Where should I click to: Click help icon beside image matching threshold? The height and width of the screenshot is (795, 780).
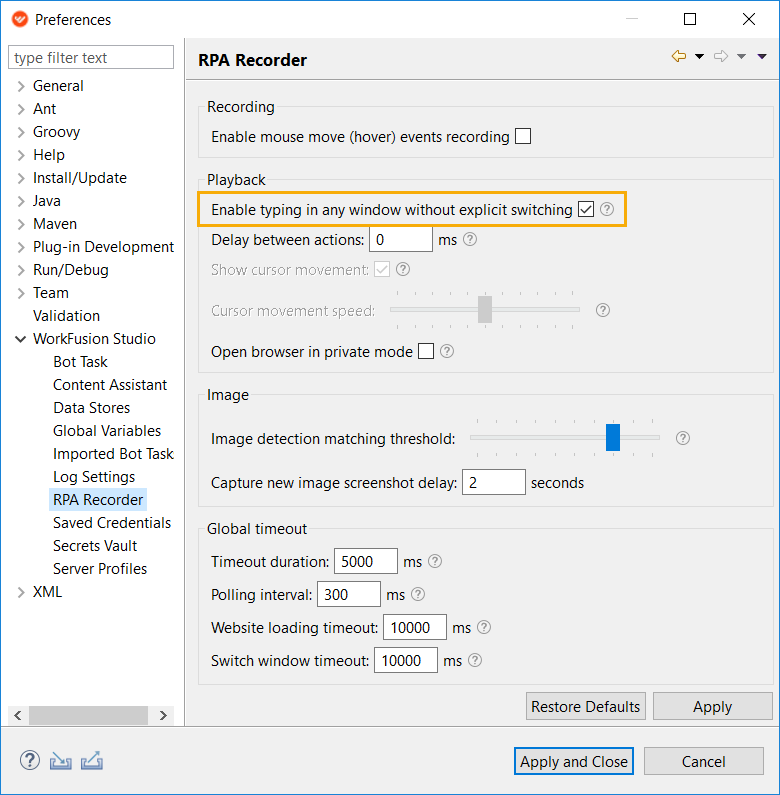(x=683, y=438)
